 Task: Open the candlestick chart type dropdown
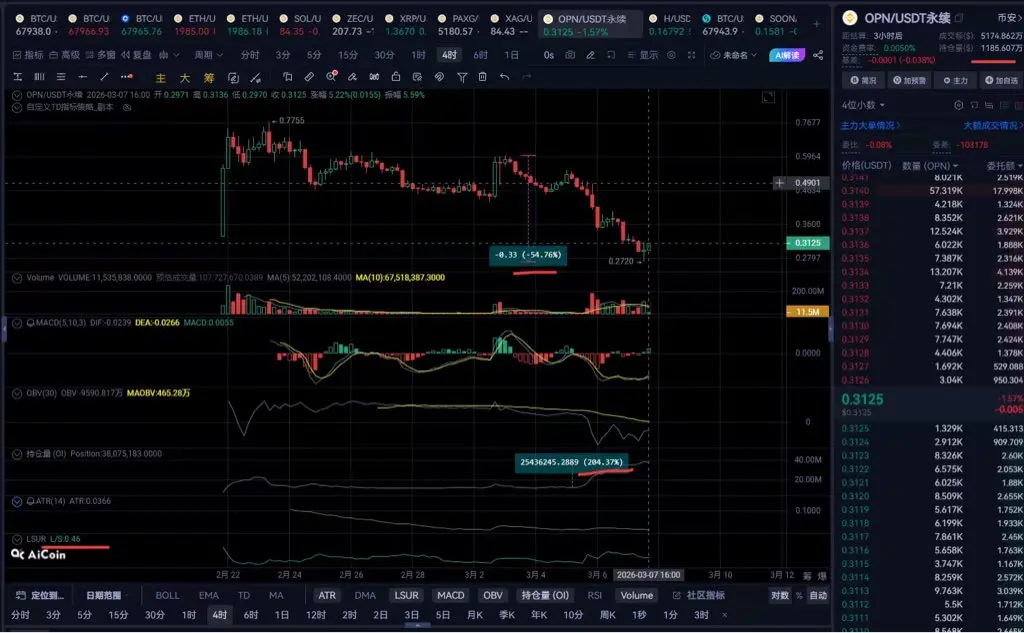(168, 55)
